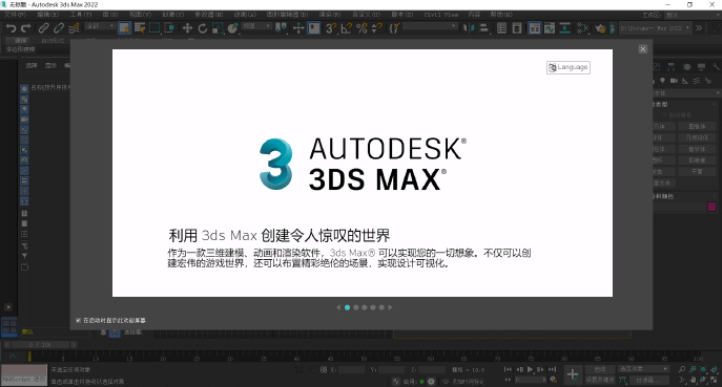Go to next welcome slide arrow
Screen dimensions: 722x387
[390, 307]
